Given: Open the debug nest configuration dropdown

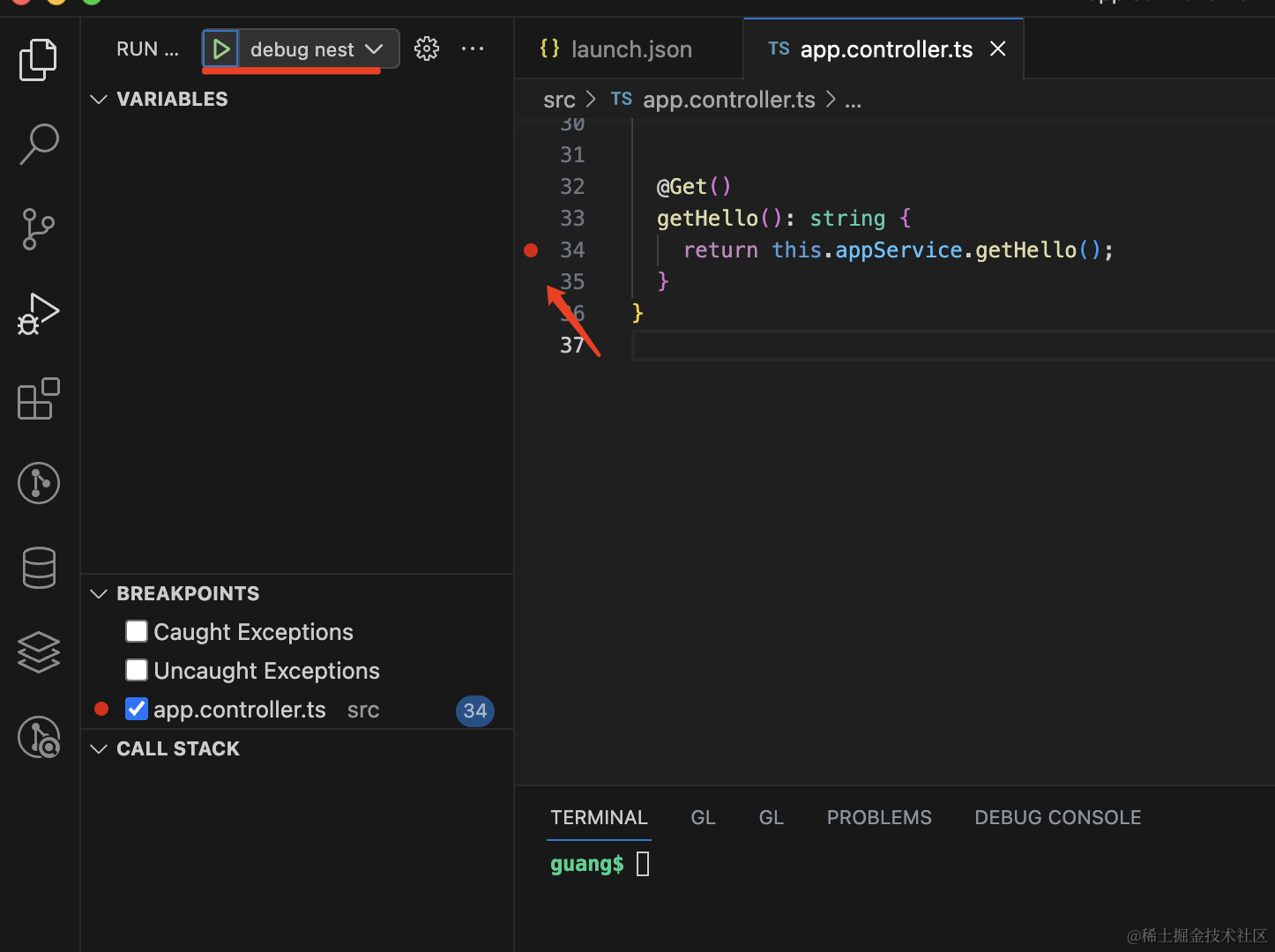Looking at the screenshot, I should point(317,49).
